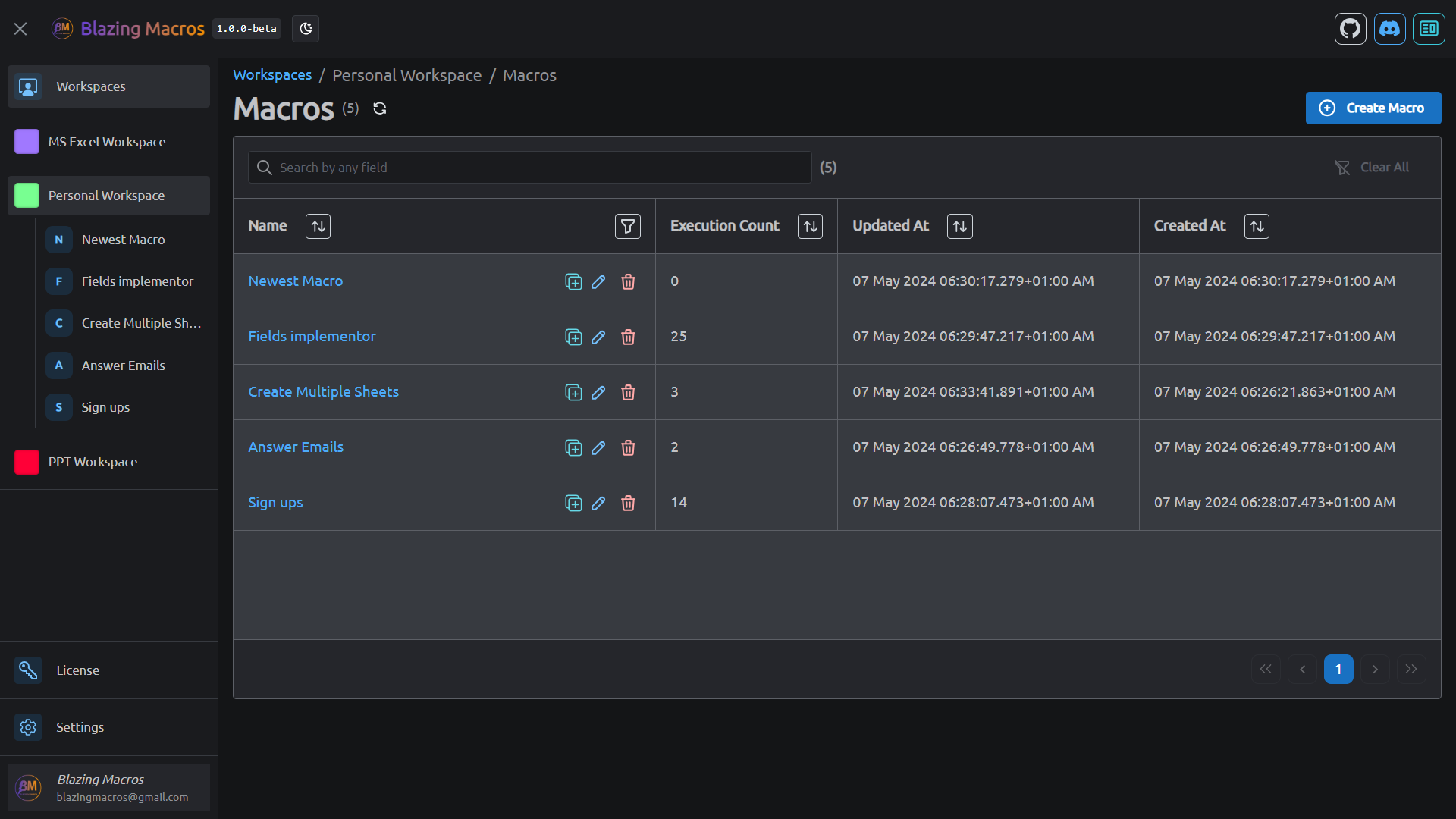The height and width of the screenshot is (819, 1456).
Task: Click execution count 25 cell
Action: tap(747, 337)
